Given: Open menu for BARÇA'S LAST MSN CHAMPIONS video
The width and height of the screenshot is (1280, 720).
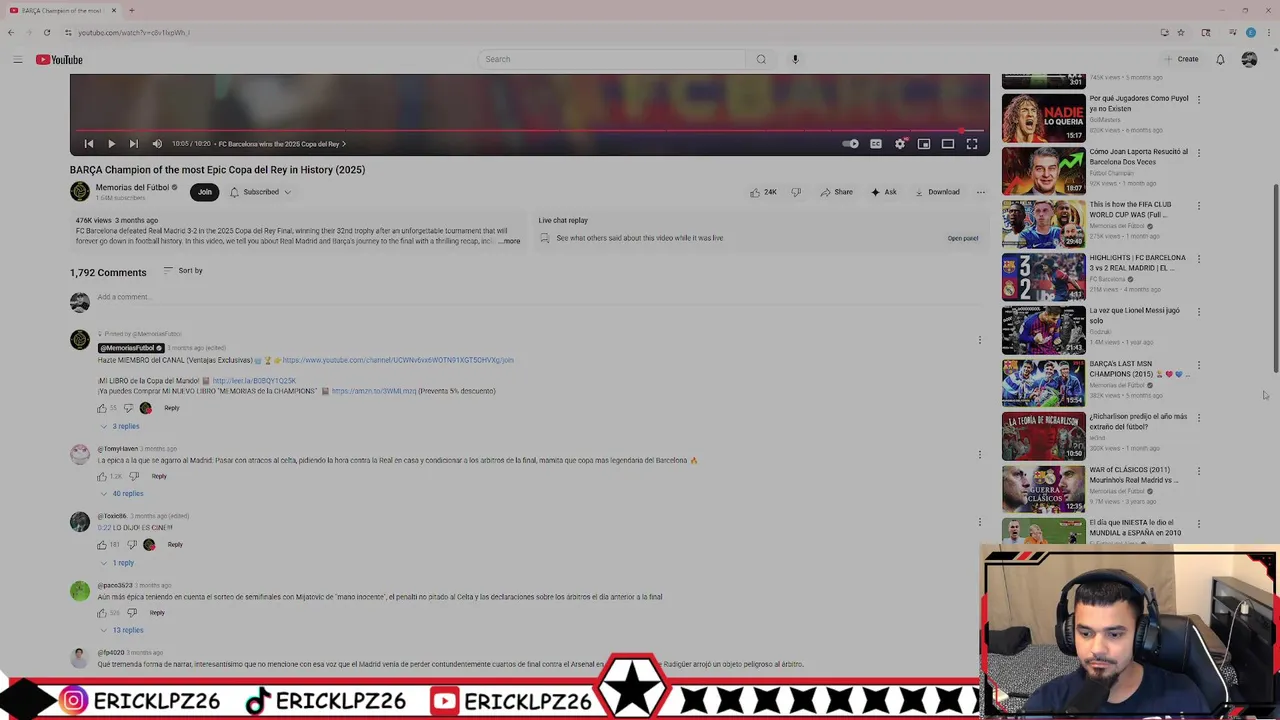Looking at the screenshot, I should [1199, 365].
